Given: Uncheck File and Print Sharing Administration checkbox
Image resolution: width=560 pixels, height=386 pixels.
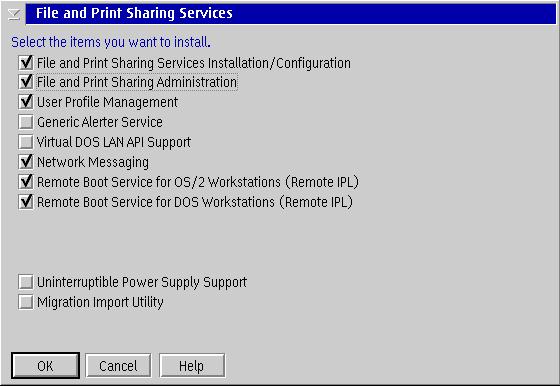Looking at the screenshot, I should click(26, 82).
